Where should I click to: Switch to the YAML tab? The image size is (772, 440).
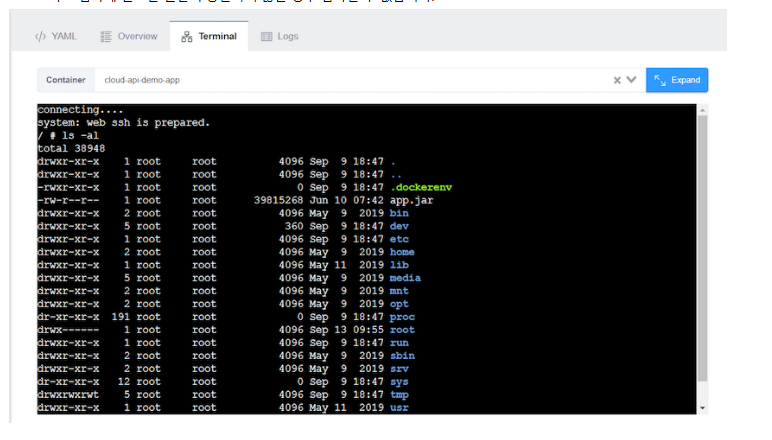[x=56, y=36]
